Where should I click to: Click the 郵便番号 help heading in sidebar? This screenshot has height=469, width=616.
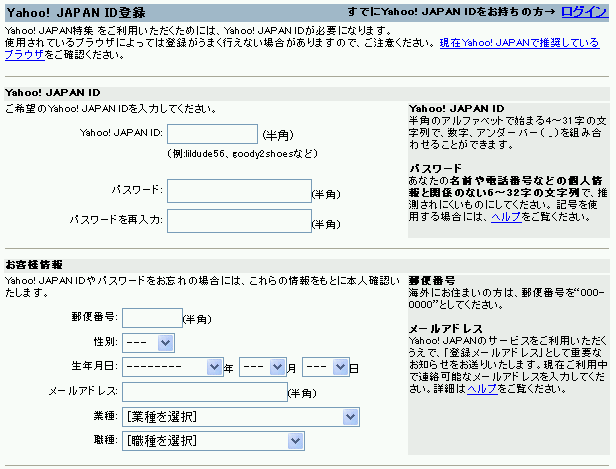432,280
